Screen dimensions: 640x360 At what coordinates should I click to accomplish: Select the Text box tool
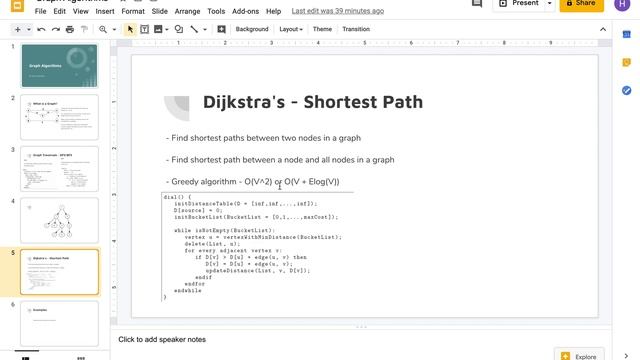pyautogui.click(x=144, y=29)
